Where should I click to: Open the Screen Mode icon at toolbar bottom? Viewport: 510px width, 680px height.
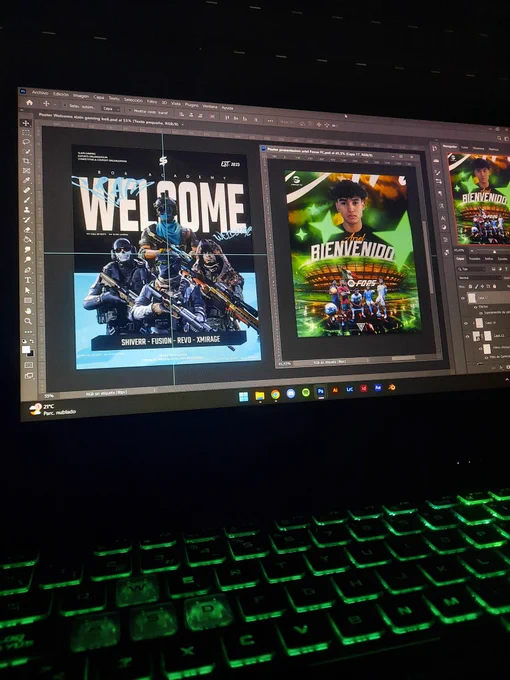pos(29,376)
